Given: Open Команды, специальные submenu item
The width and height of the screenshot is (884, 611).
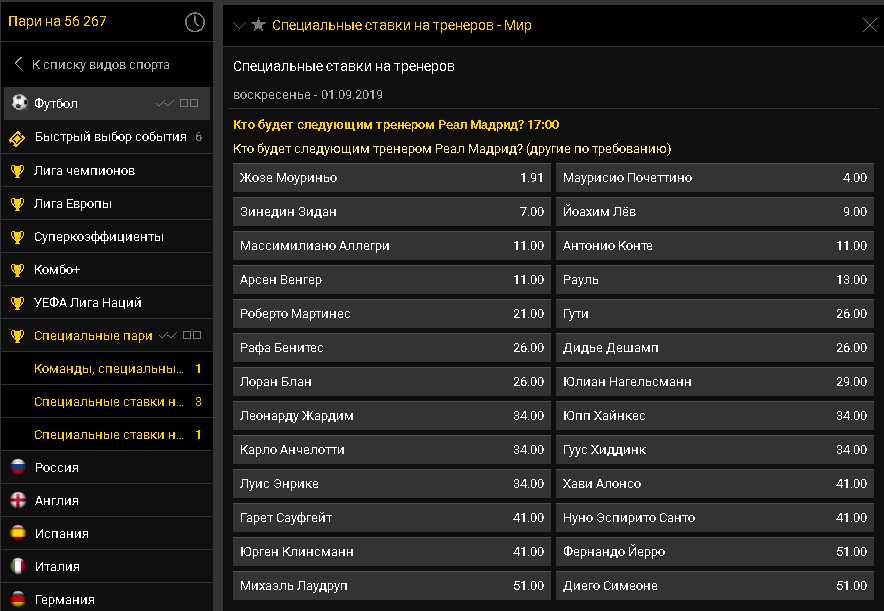Looking at the screenshot, I should [x=107, y=369].
